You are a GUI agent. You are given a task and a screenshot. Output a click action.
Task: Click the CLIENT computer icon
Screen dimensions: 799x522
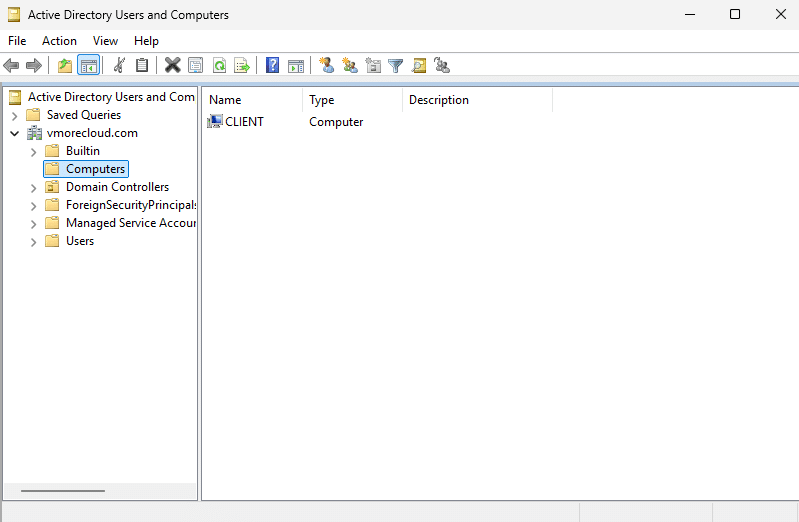click(x=215, y=121)
